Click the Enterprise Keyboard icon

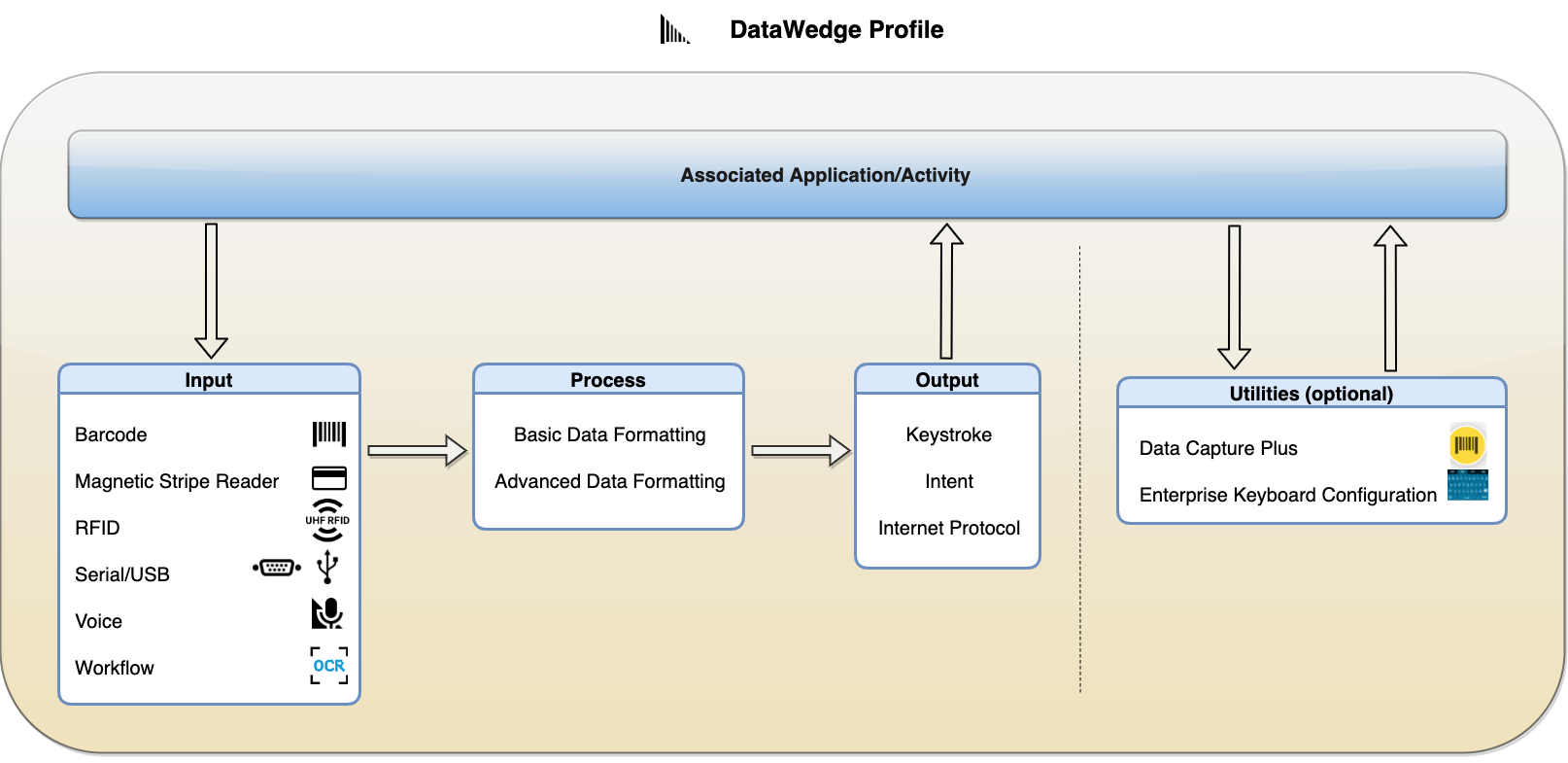click(1468, 485)
